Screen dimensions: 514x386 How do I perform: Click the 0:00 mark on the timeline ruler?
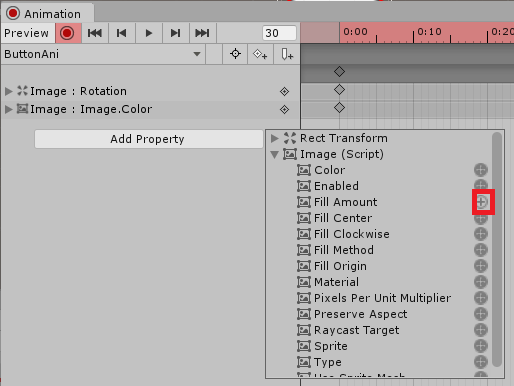pyautogui.click(x=355, y=32)
